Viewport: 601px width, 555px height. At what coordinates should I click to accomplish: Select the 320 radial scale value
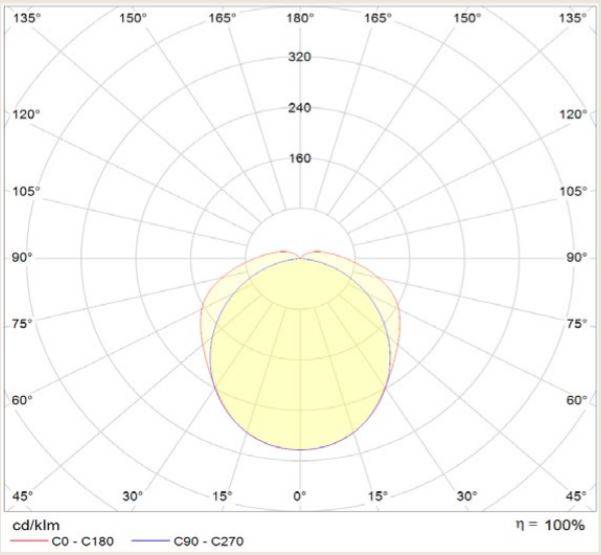[x=300, y=57]
